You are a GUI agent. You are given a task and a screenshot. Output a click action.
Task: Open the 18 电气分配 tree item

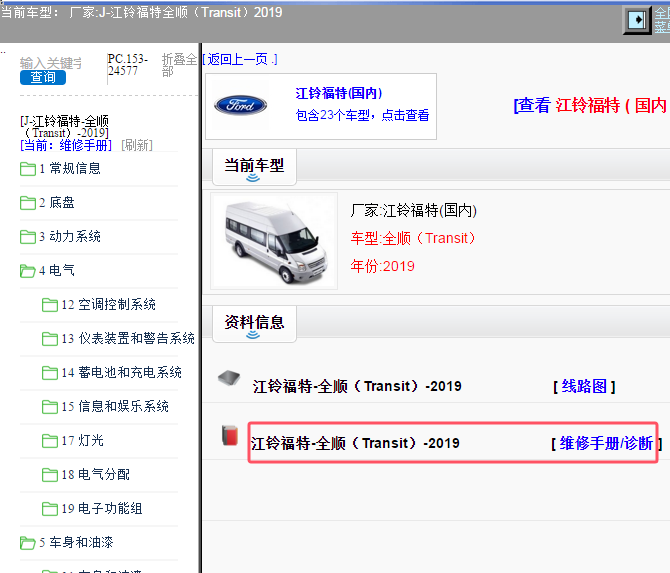96,474
